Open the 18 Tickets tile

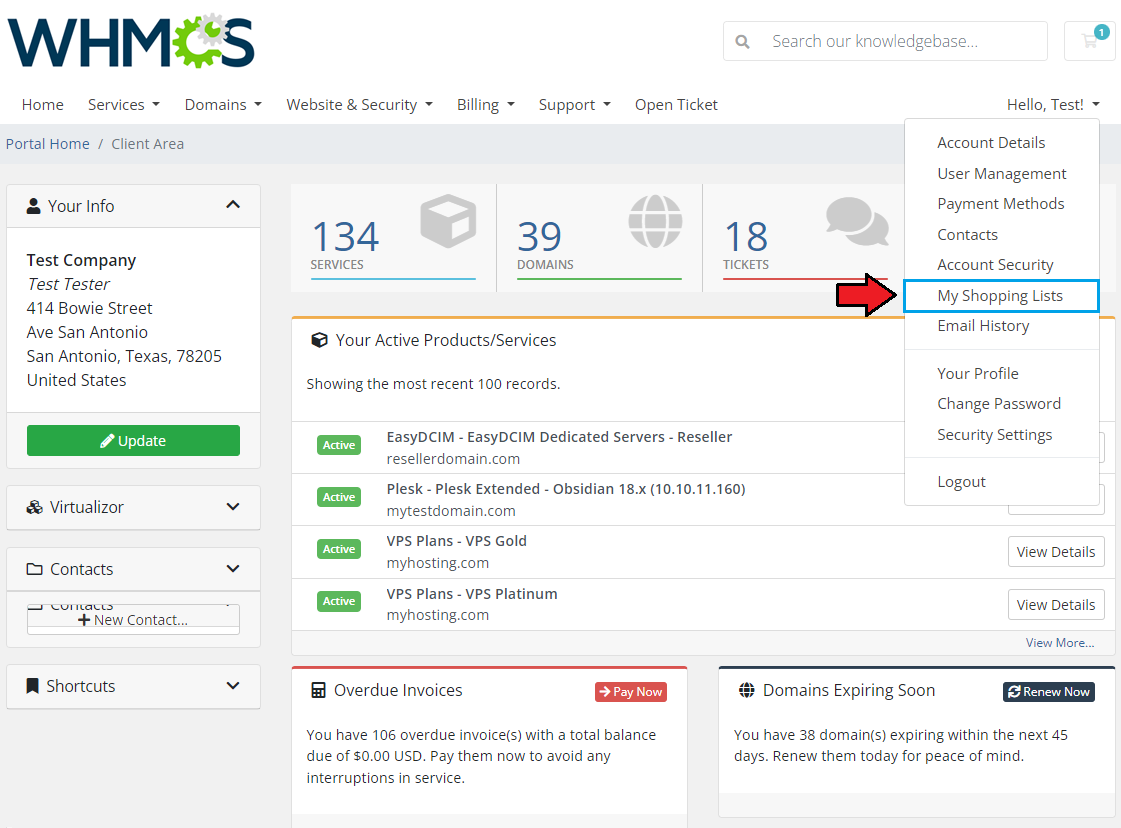pyautogui.click(x=804, y=239)
